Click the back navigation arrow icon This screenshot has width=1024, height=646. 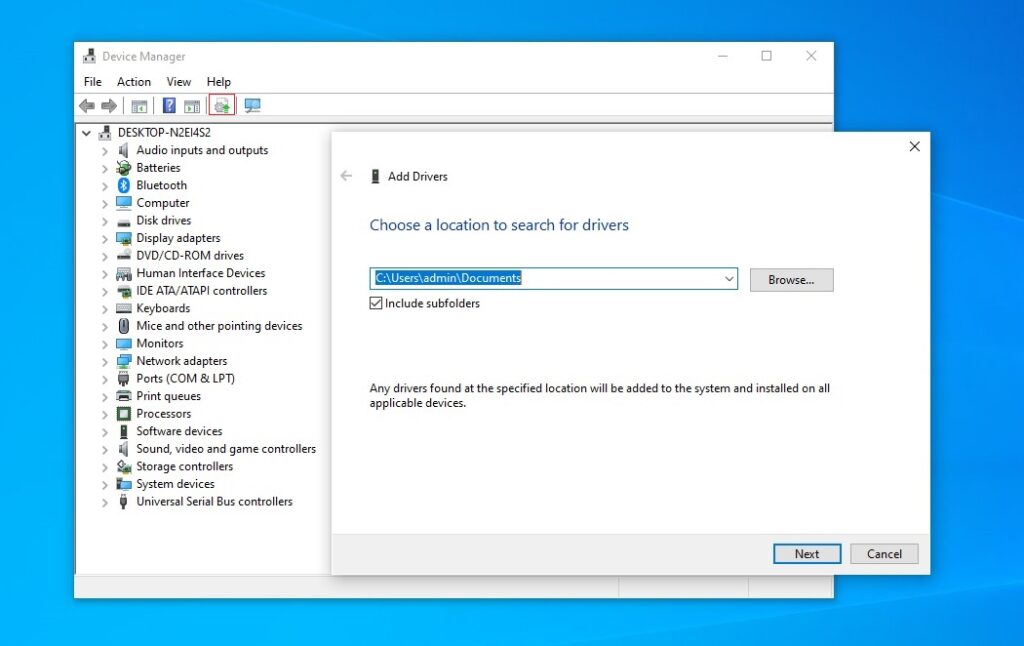pos(88,105)
